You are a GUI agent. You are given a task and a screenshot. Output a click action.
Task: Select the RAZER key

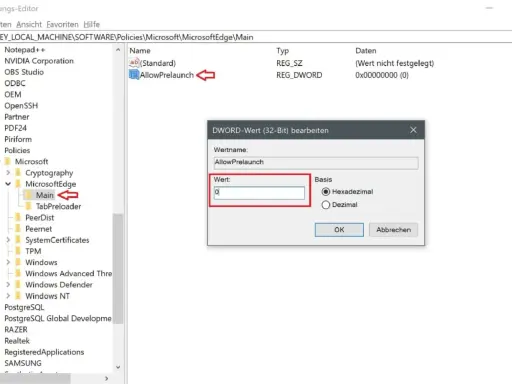pyautogui.click(x=16, y=329)
